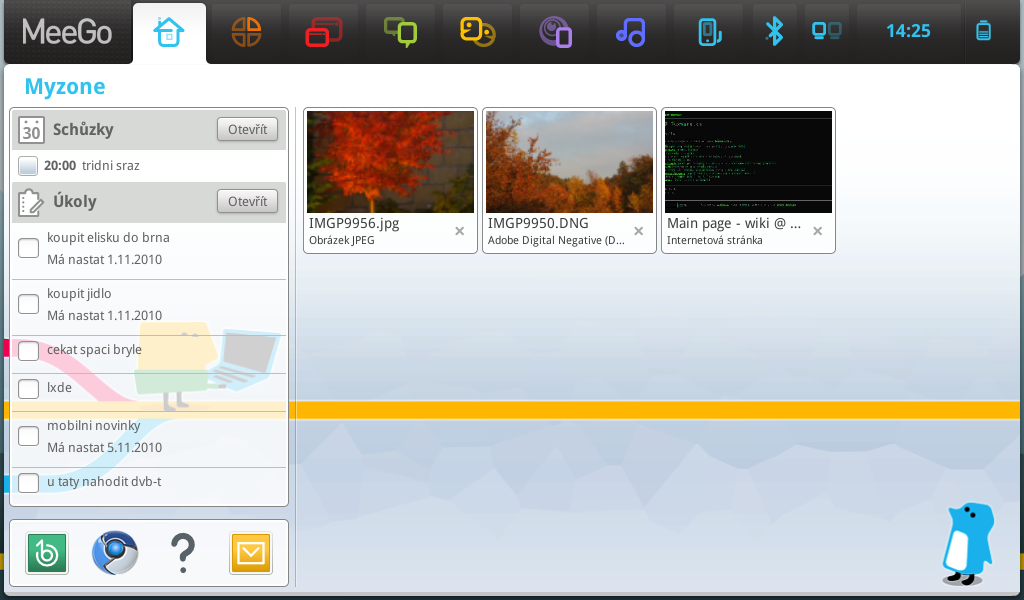1024x600 pixels.
Task: Open the IMGP9956.jpg thumbnail
Action: point(391,162)
